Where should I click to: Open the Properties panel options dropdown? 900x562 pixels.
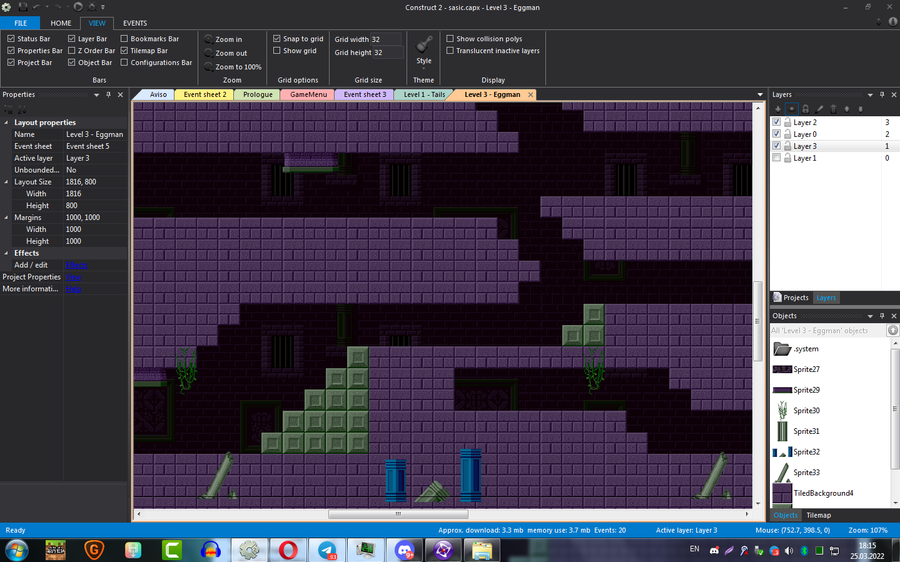click(96, 95)
